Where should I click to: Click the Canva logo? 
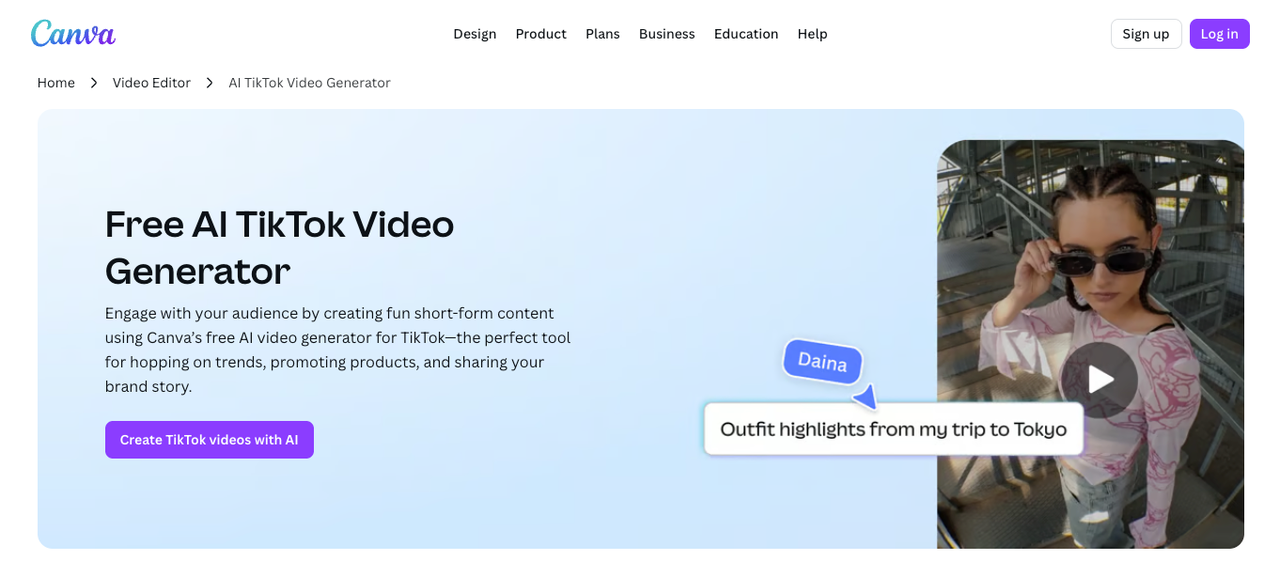click(73, 33)
